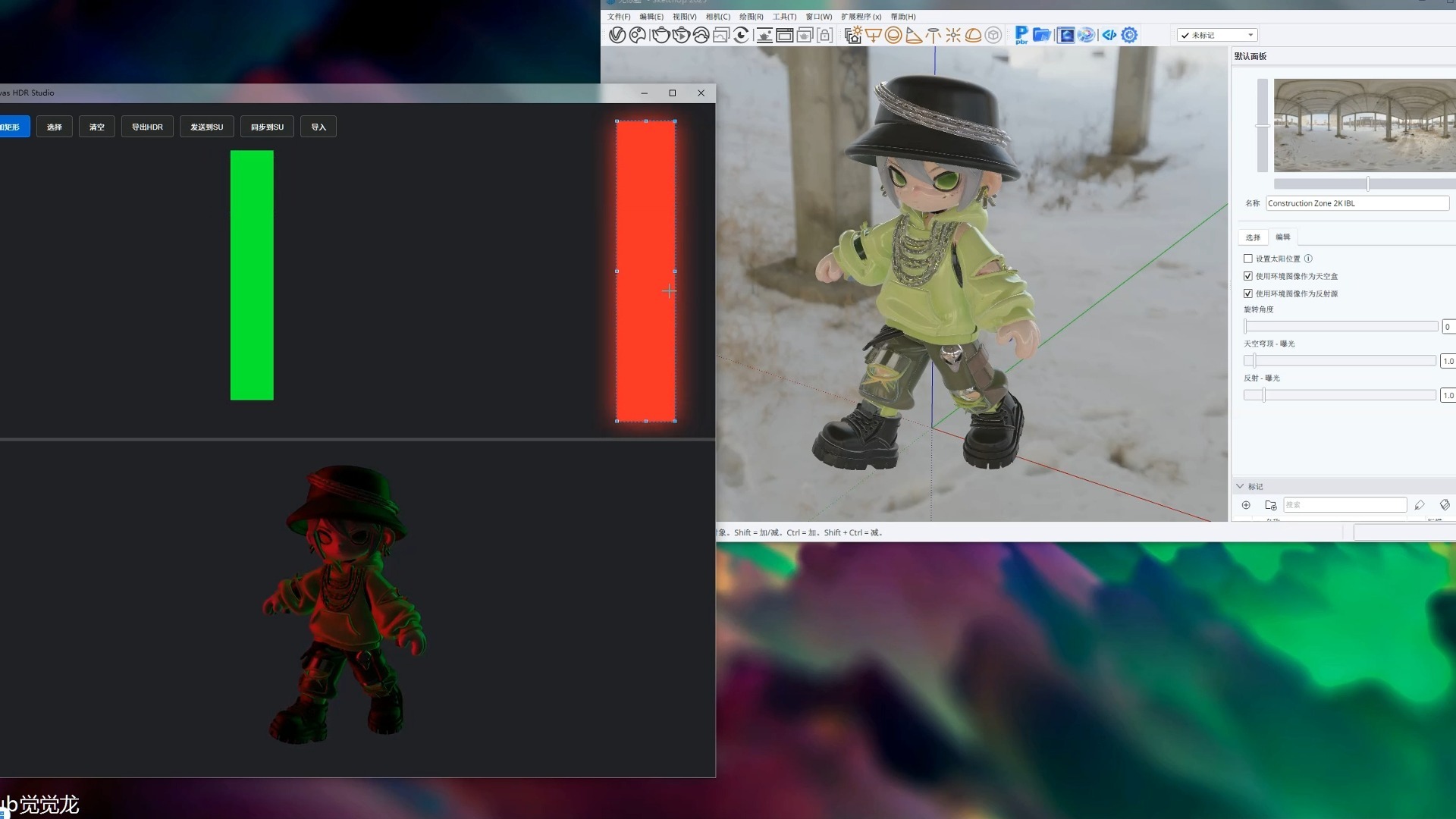Click the 搜索 tag search field
Viewport: 1456px width, 819px height.
point(1345,505)
